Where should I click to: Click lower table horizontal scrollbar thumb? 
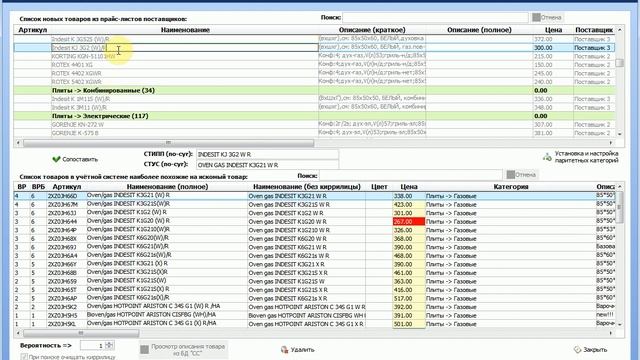(81, 333)
